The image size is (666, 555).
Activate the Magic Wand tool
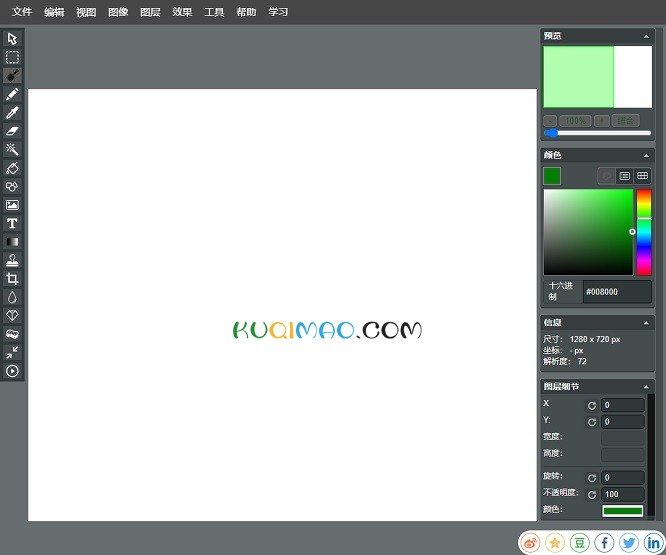(12, 149)
